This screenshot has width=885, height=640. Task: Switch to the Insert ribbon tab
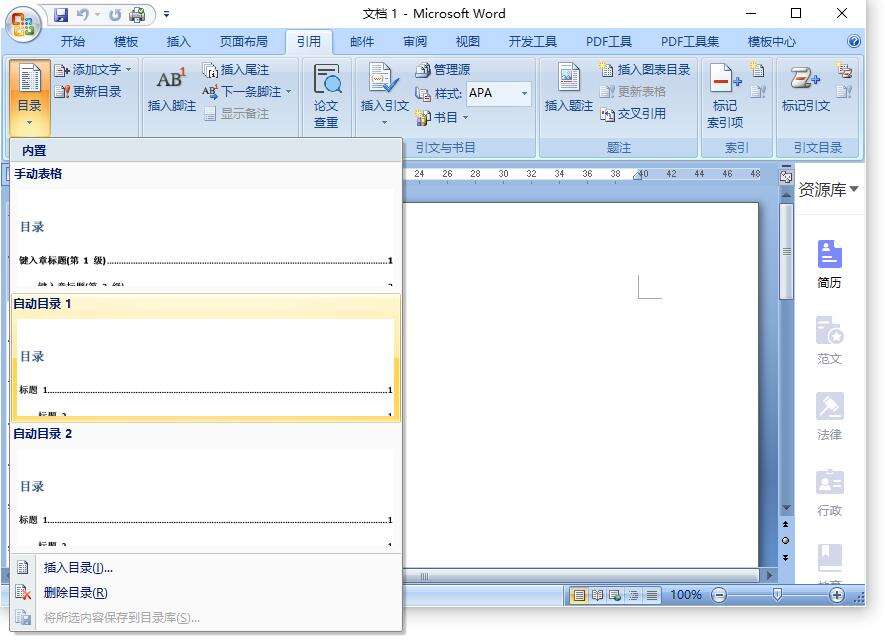(178, 42)
